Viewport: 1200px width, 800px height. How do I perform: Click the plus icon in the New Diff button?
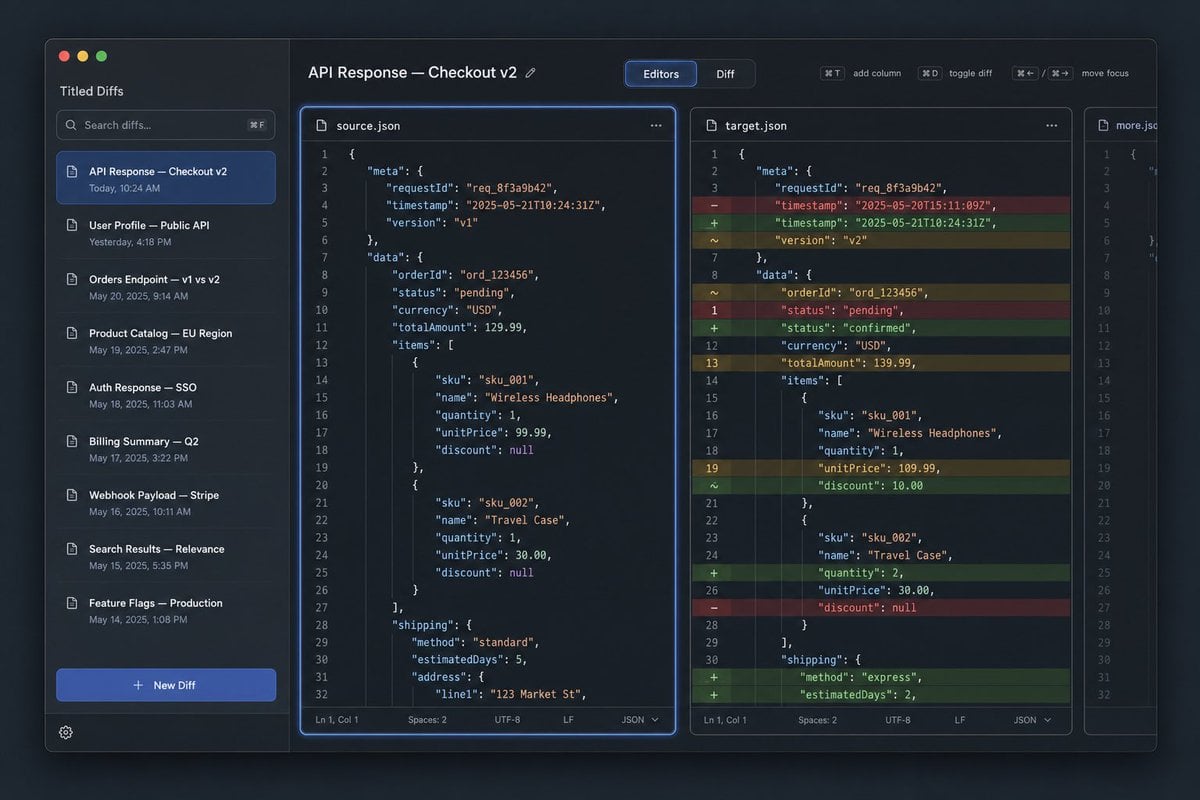coord(138,685)
